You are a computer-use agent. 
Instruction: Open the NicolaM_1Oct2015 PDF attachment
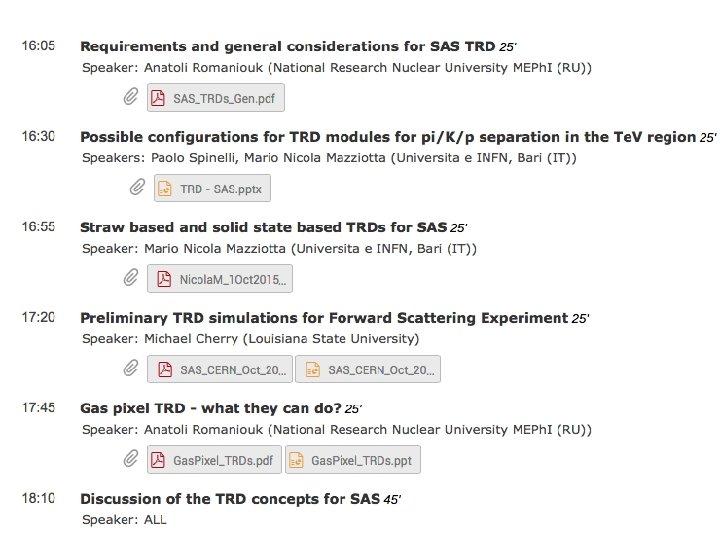point(220,279)
